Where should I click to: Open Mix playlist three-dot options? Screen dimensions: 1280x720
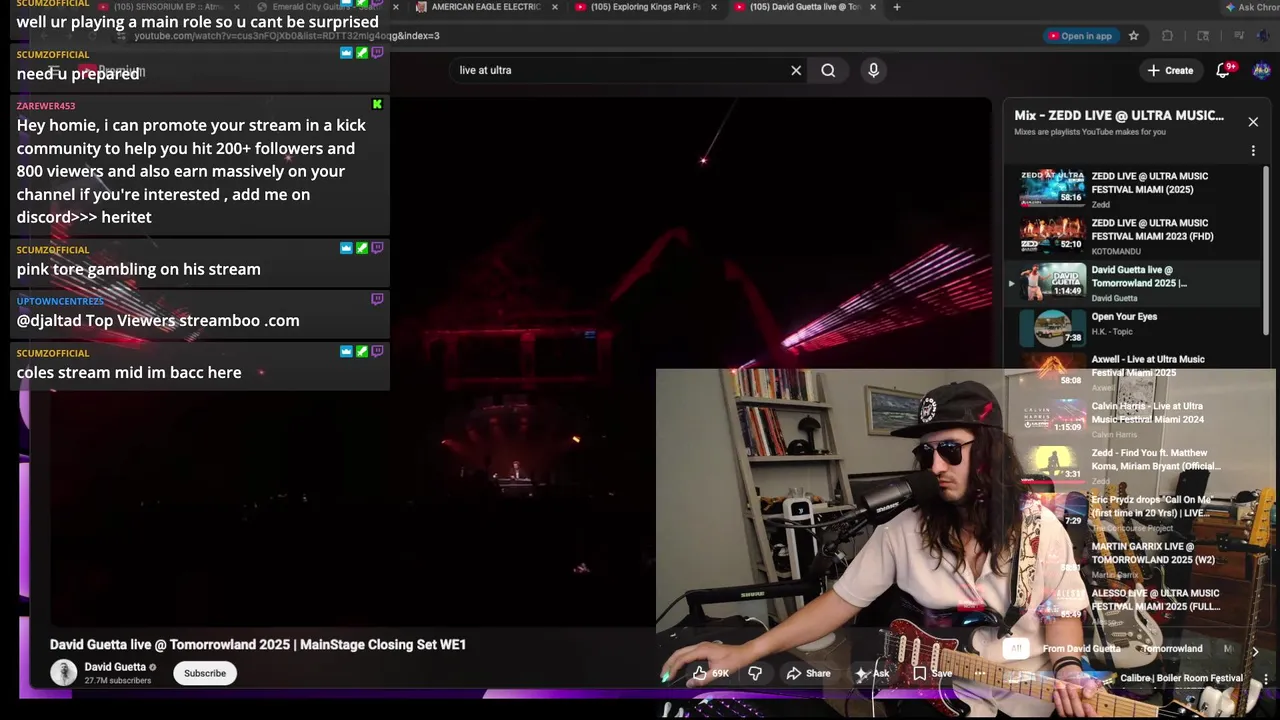[x=1253, y=151]
